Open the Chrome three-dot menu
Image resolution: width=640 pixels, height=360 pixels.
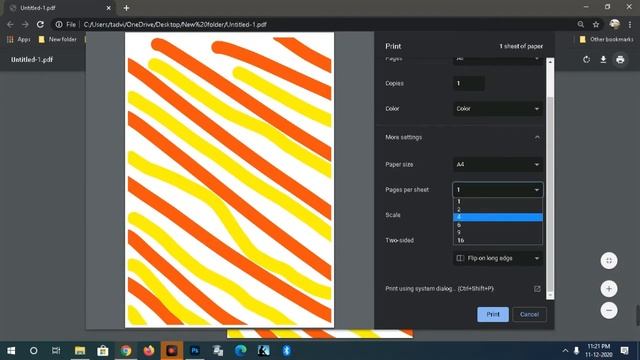point(630,24)
